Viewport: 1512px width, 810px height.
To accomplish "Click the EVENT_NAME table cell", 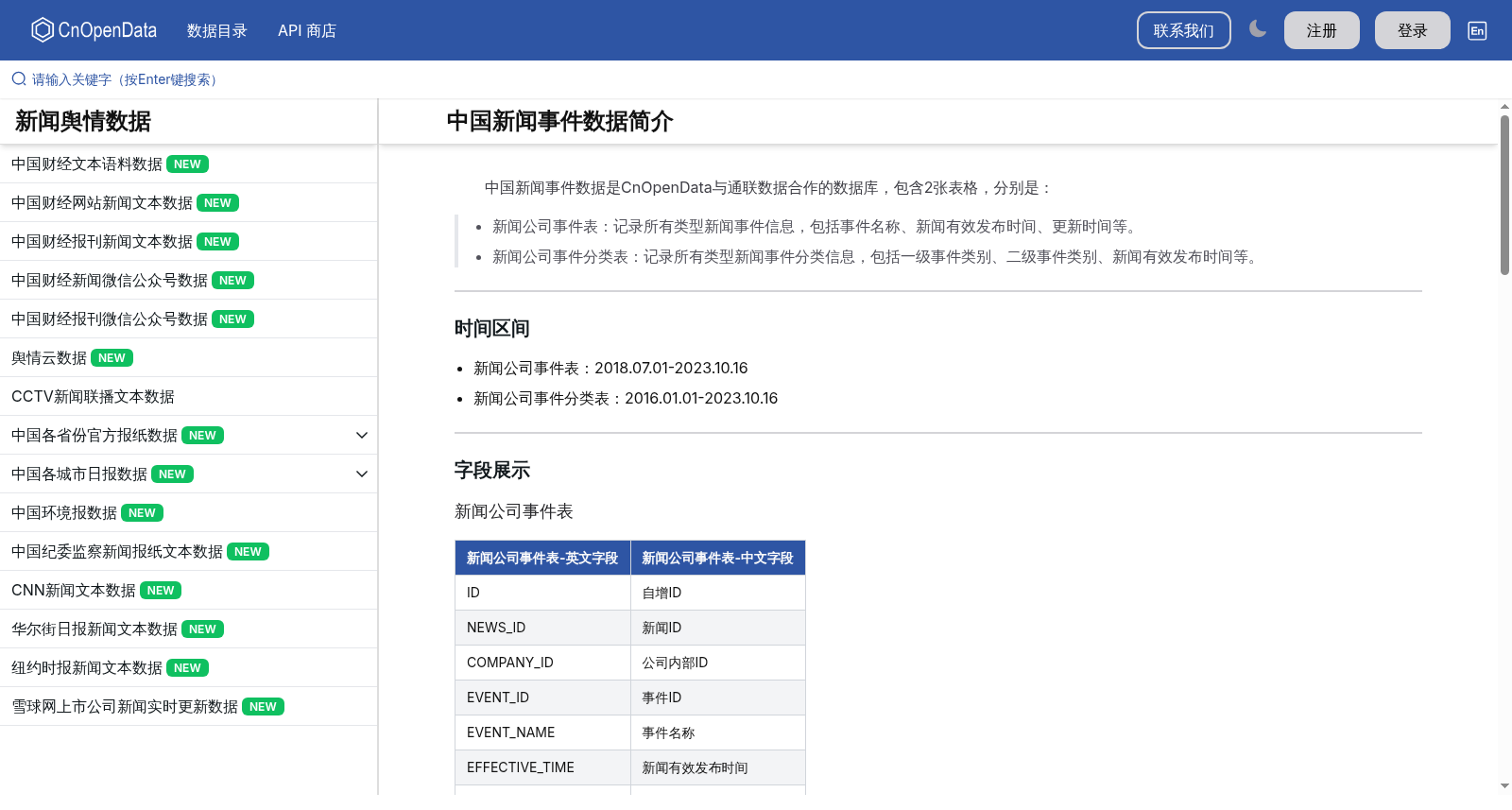I will click(542, 732).
